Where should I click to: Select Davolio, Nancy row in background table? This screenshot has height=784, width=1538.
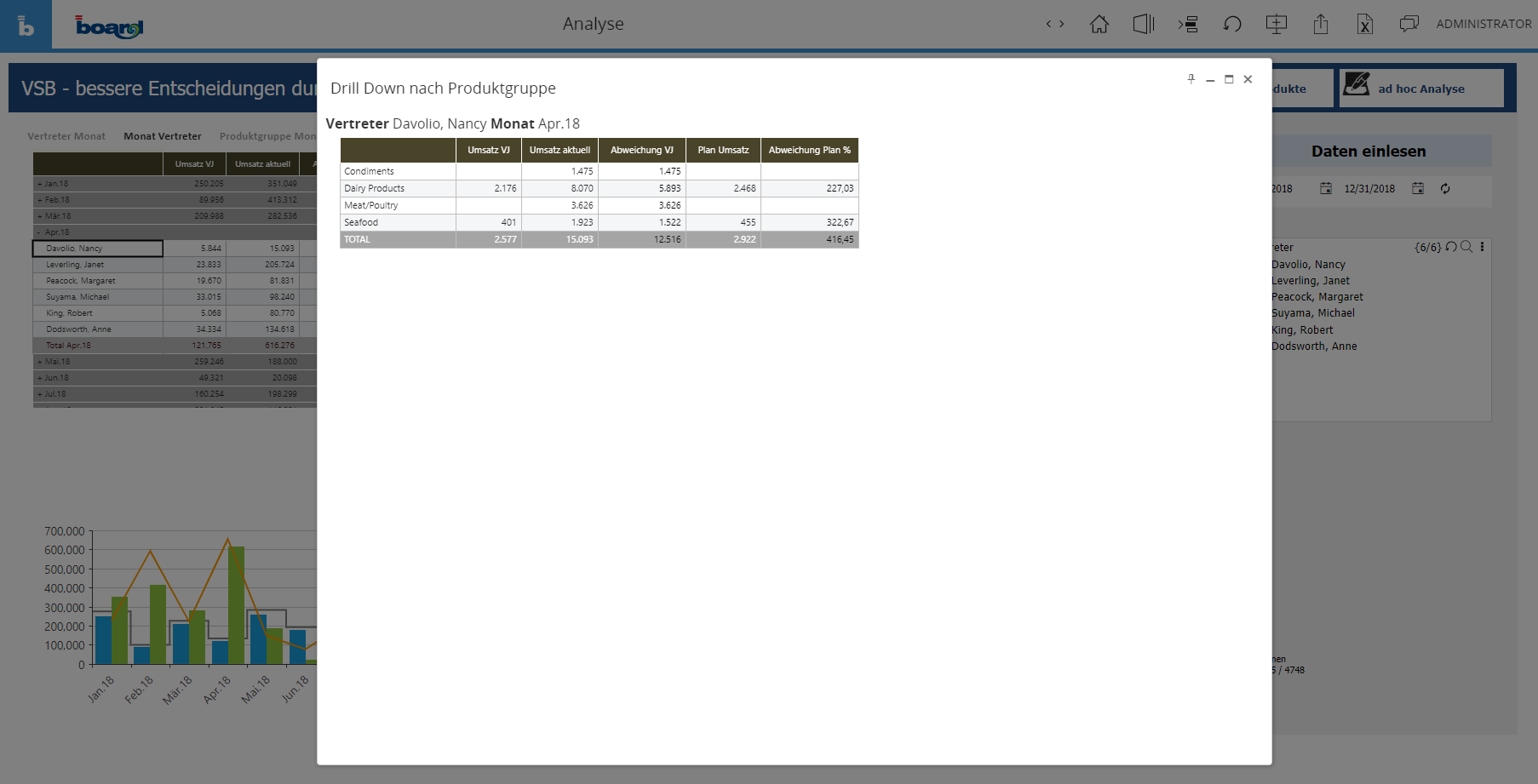(97, 249)
